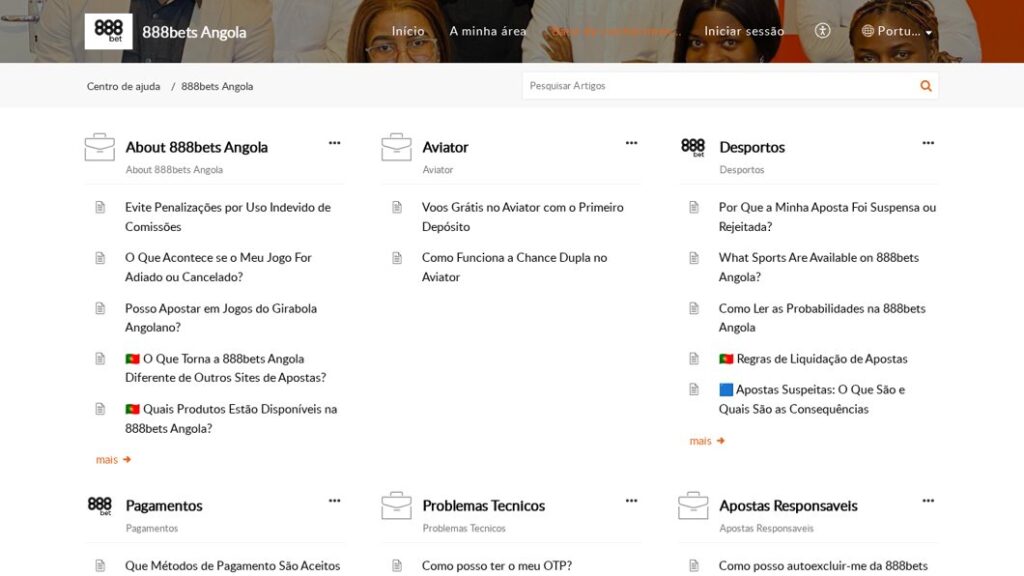The width and height of the screenshot is (1024, 576).
Task: Open Apostas Suspeitas article link
Action: 812,399
